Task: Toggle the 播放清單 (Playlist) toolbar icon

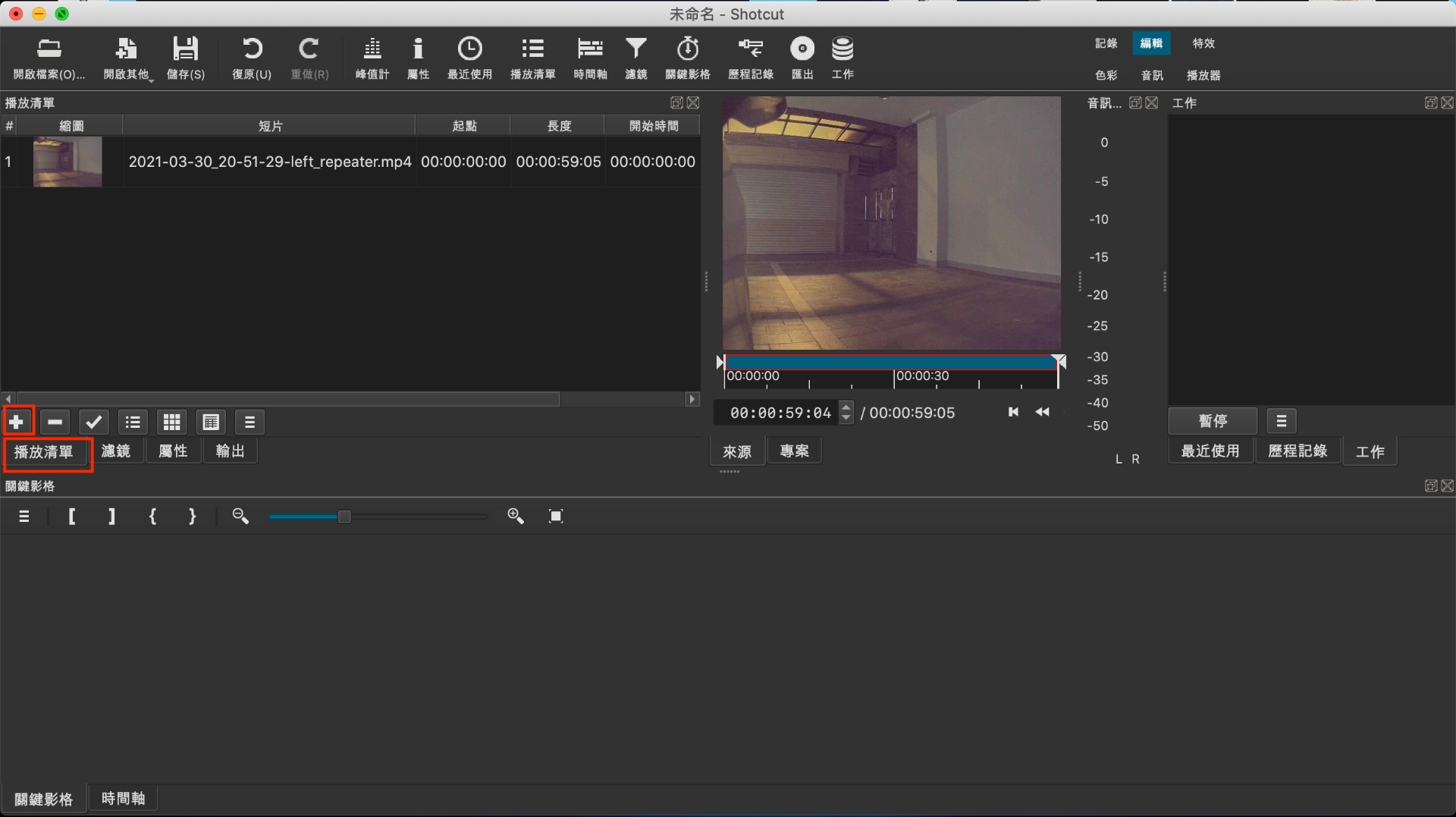Action: click(x=532, y=58)
